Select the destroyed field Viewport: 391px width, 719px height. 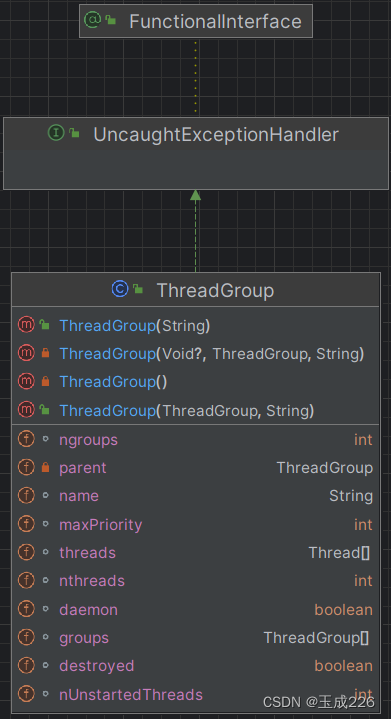coord(196,665)
